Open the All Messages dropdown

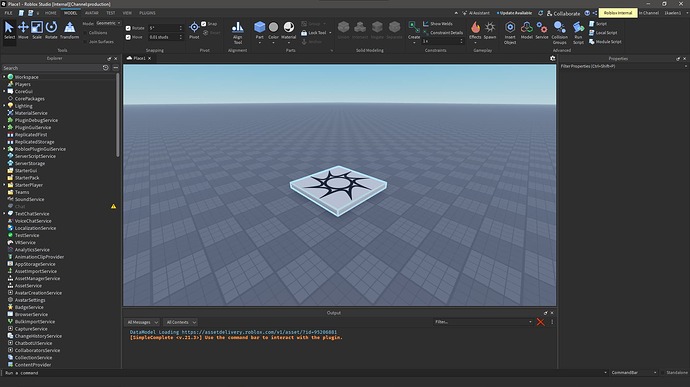pos(143,322)
